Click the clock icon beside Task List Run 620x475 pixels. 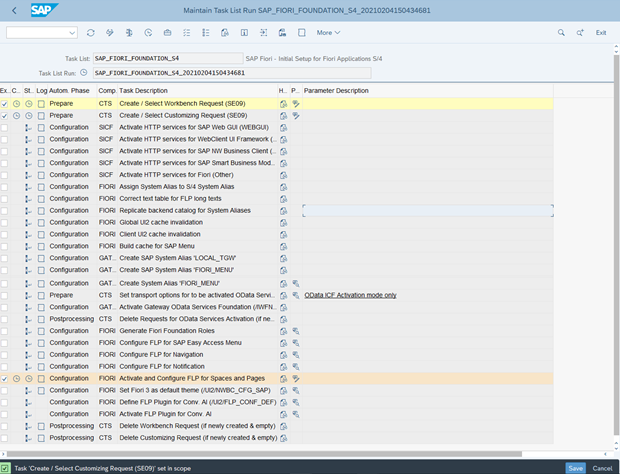[83, 73]
